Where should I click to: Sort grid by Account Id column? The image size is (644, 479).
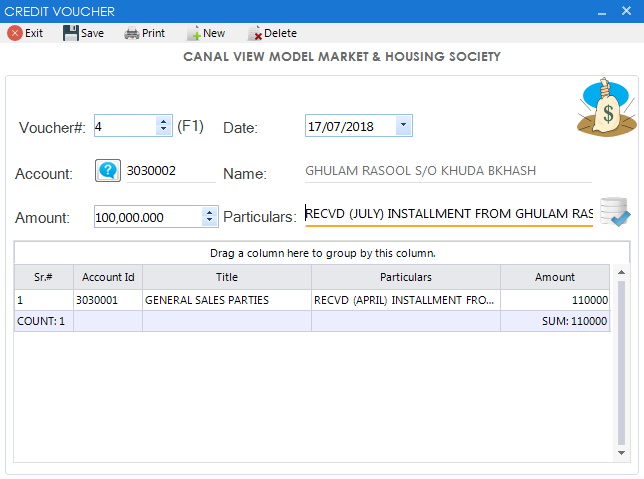pos(108,277)
